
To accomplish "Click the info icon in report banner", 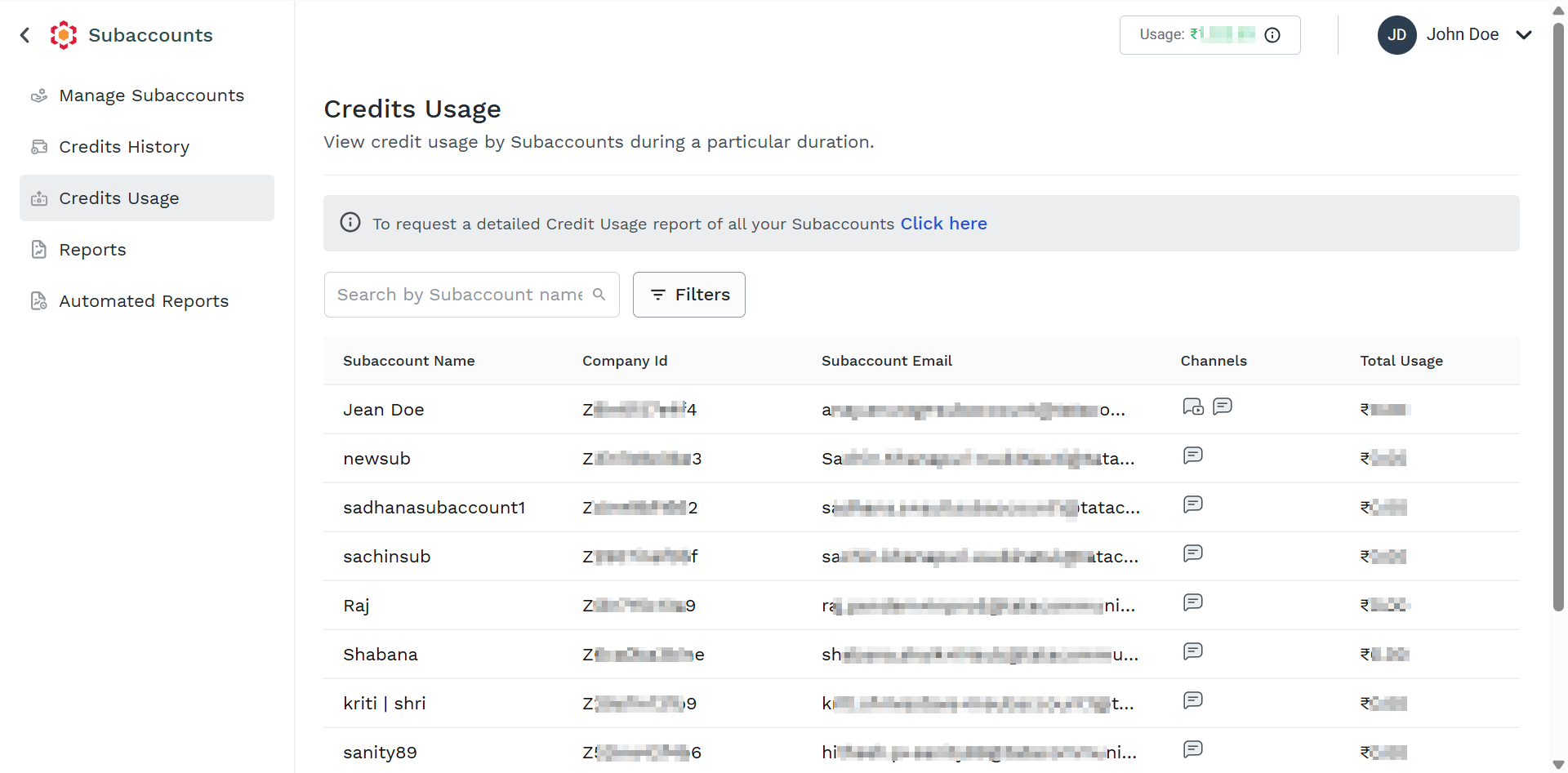I will point(350,223).
